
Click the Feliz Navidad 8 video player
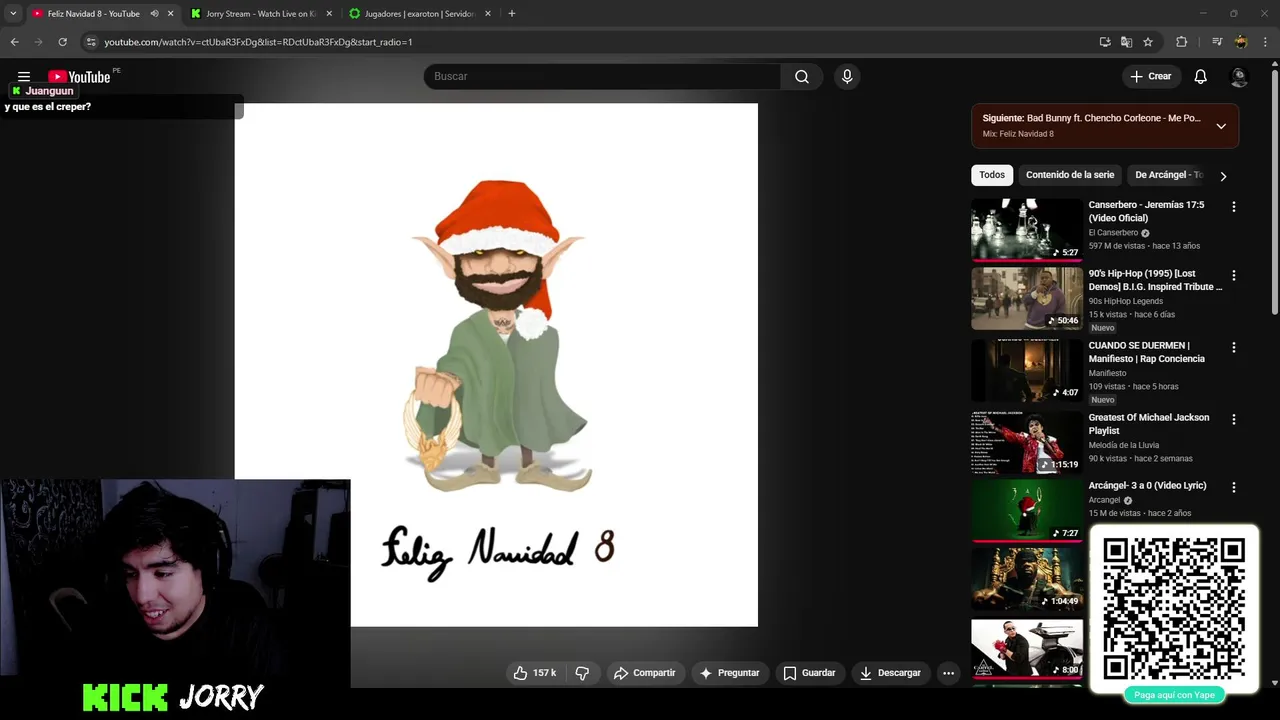coord(496,364)
